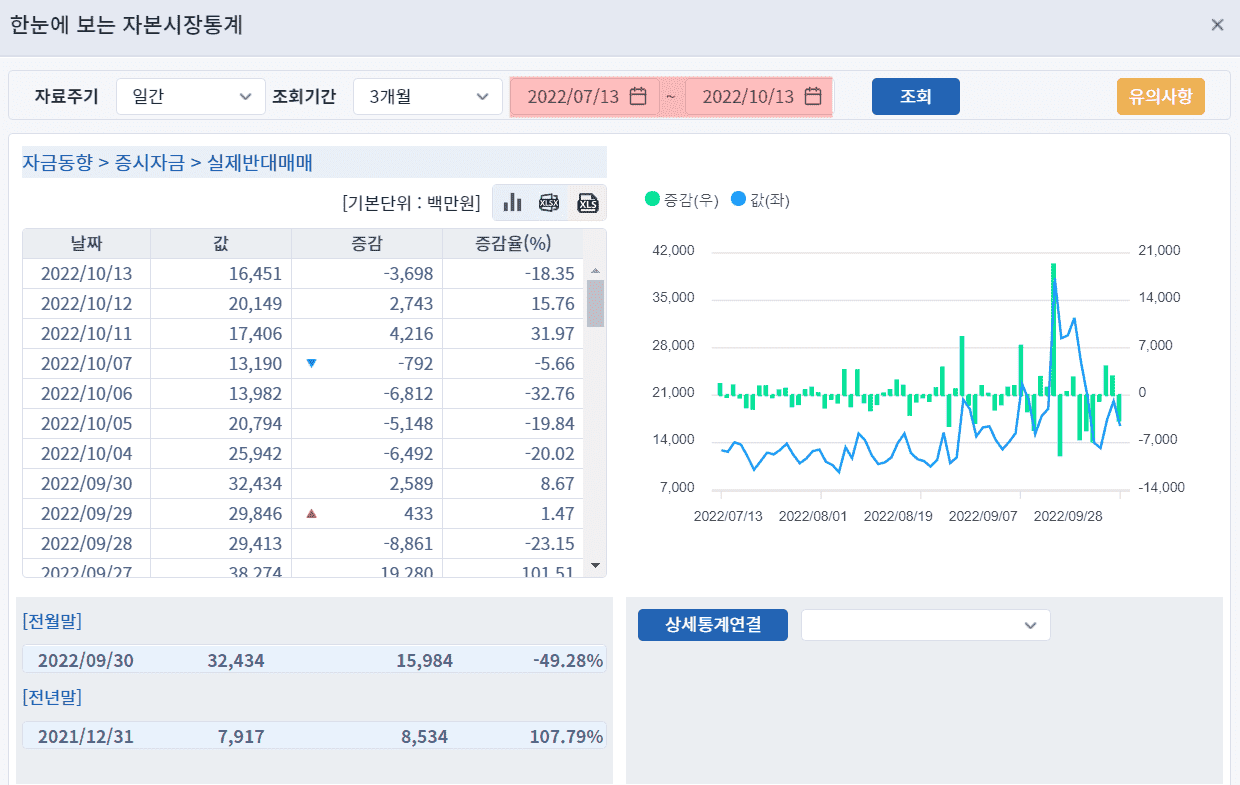The height and width of the screenshot is (785, 1240).
Task: Click the 상세통계연결 button
Action: tap(713, 625)
